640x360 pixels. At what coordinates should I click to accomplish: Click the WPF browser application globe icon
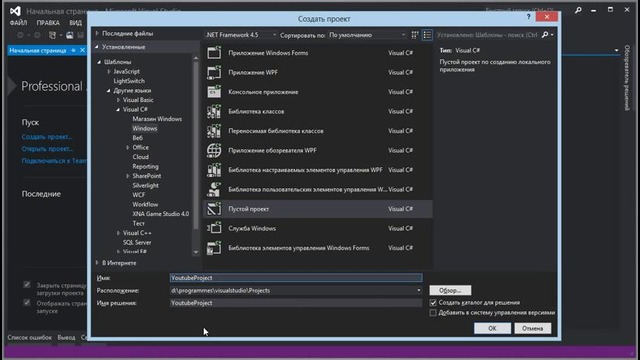214,150
